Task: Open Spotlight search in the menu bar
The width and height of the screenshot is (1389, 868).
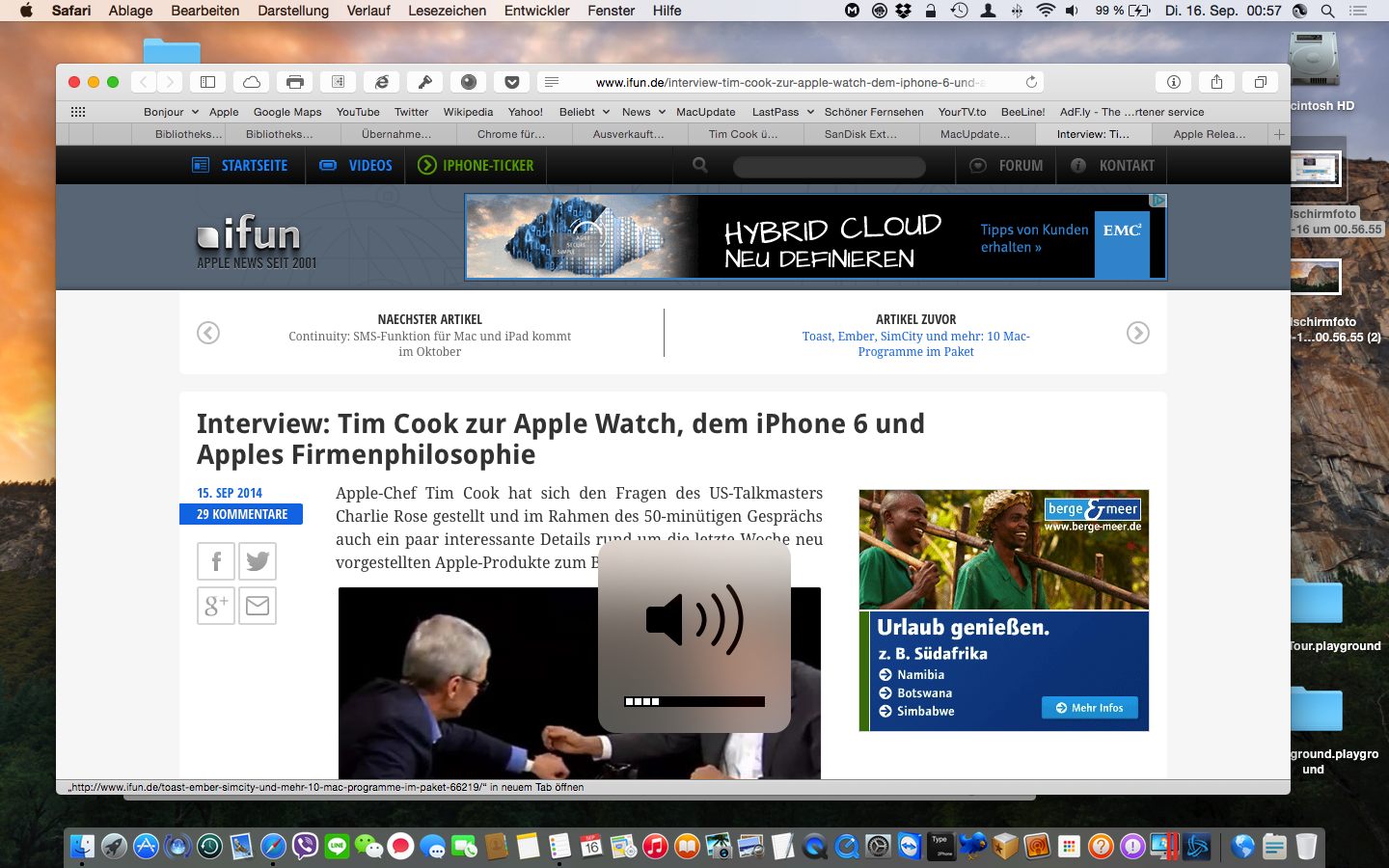Action: (1327, 11)
